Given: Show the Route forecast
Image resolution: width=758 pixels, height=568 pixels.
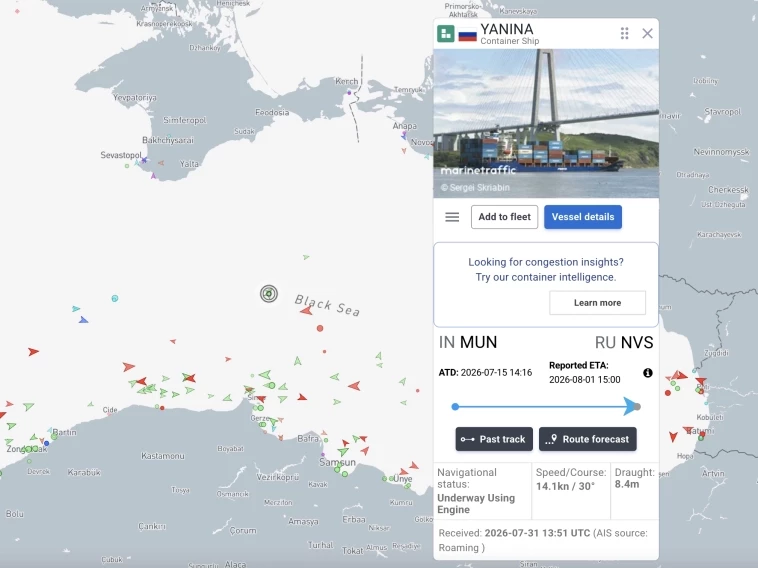Looking at the screenshot, I should click(x=588, y=439).
